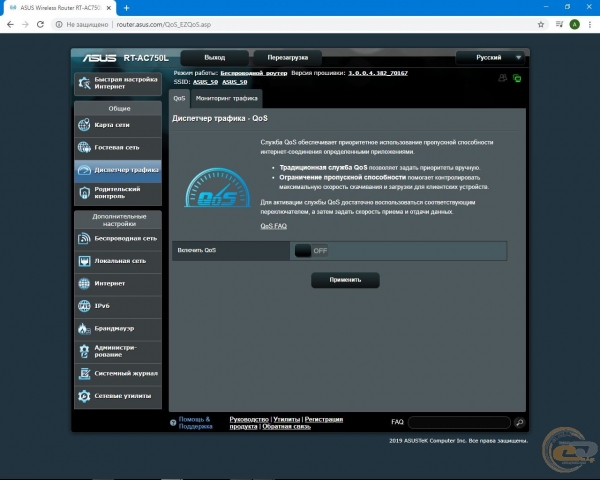Viewport: 600px width, 480px height.
Task: Click the Дополнительные настройки section header
Action: click(x=119, y=220)
